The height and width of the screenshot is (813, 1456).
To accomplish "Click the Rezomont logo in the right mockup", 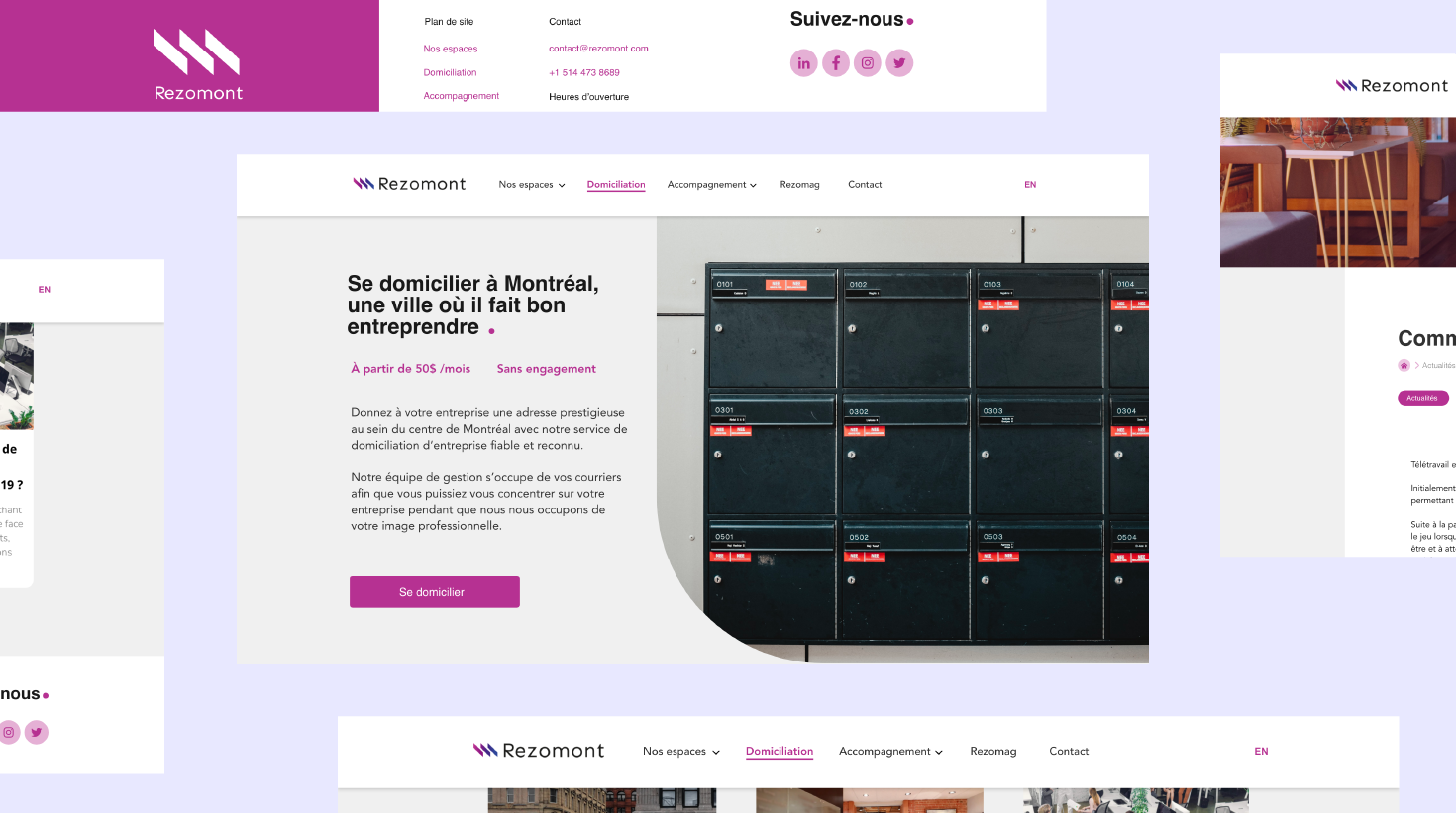I will point(1392,86).
